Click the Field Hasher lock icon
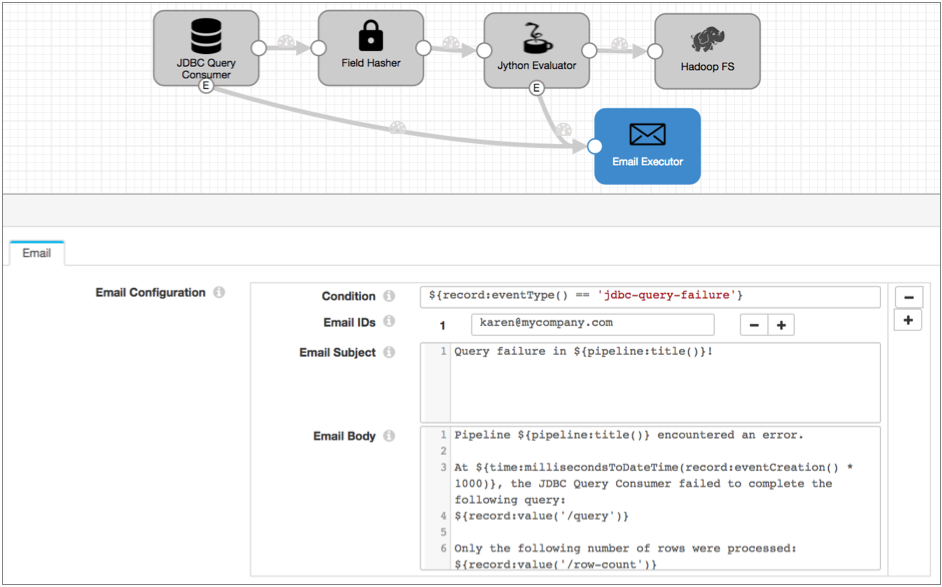The image size is (942, 587). click(371, 37)
